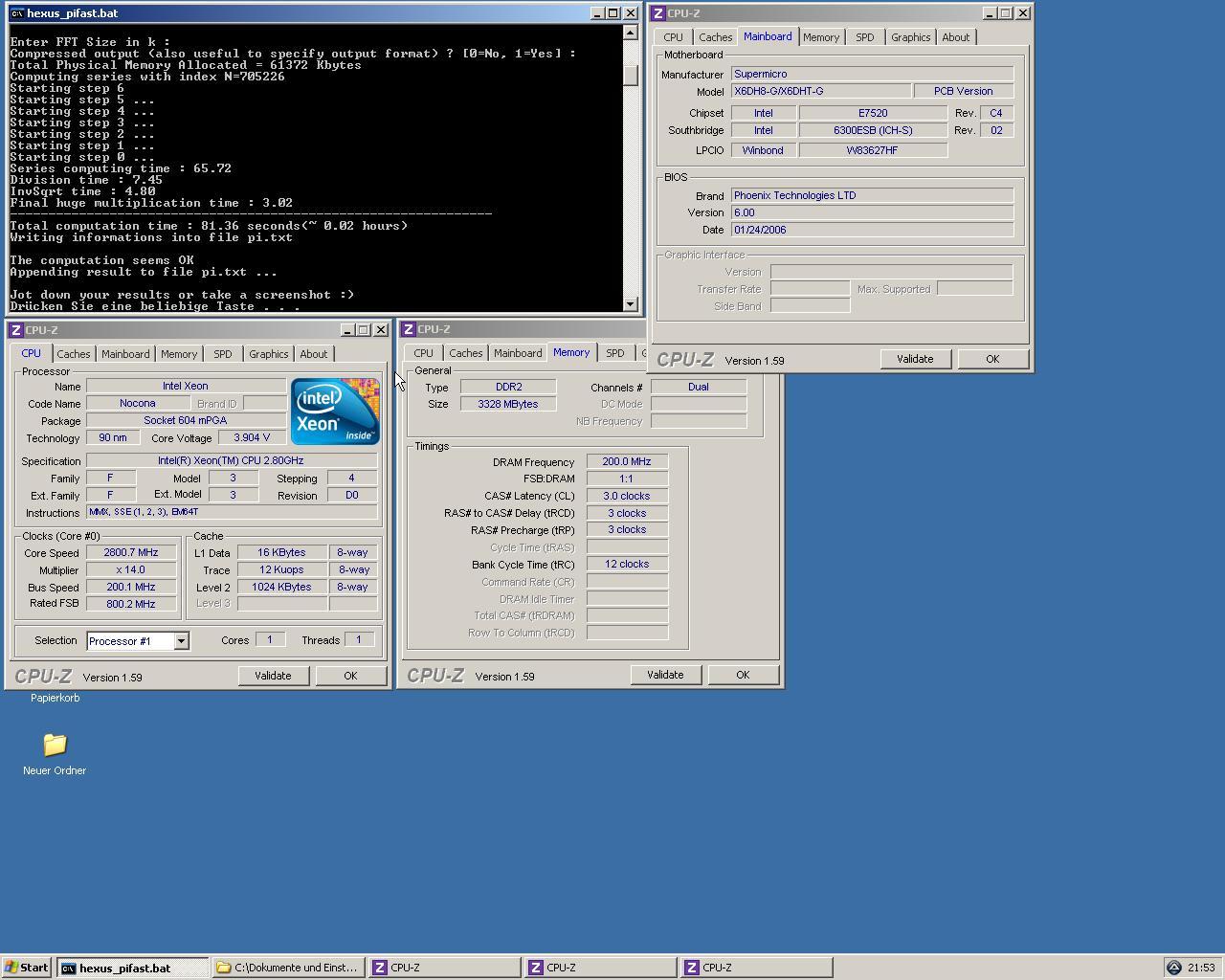1225x980 pixels.
Task: Click console scrollbar up arrow
Action: pos(630,33)
